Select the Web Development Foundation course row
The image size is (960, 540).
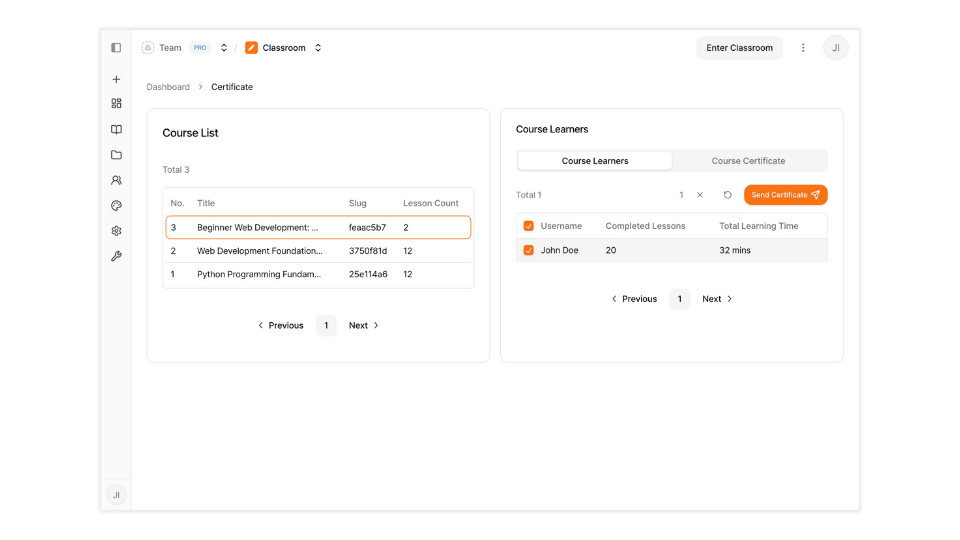(x=318, y=251)
